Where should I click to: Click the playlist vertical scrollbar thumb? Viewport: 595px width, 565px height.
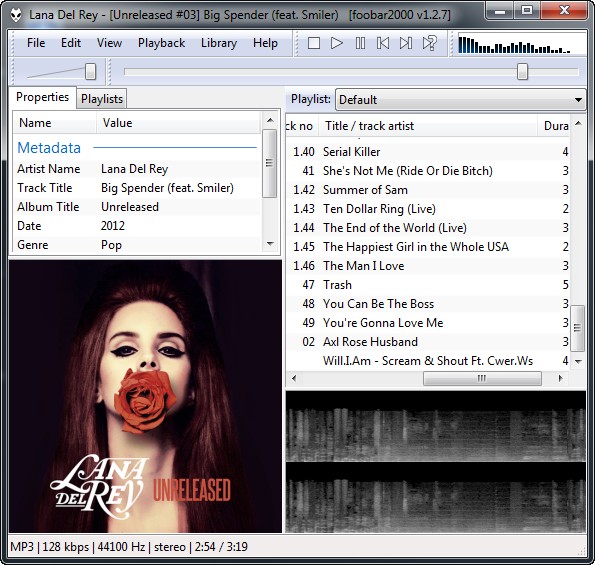click(578, 328)
